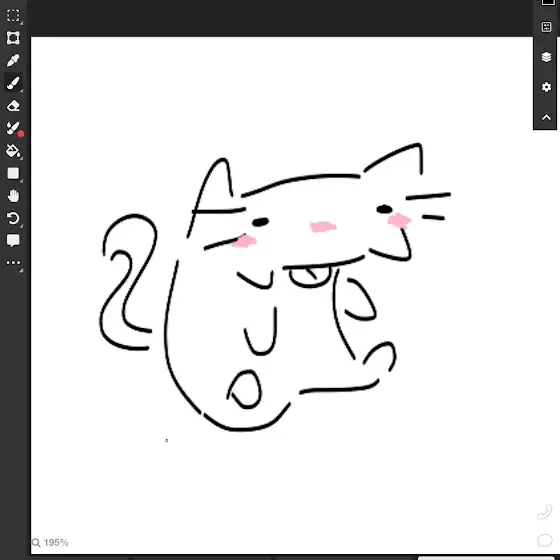Open the layers panel
Image resolution: width=560 pixels, height=560 pixels.
[546, 57]
